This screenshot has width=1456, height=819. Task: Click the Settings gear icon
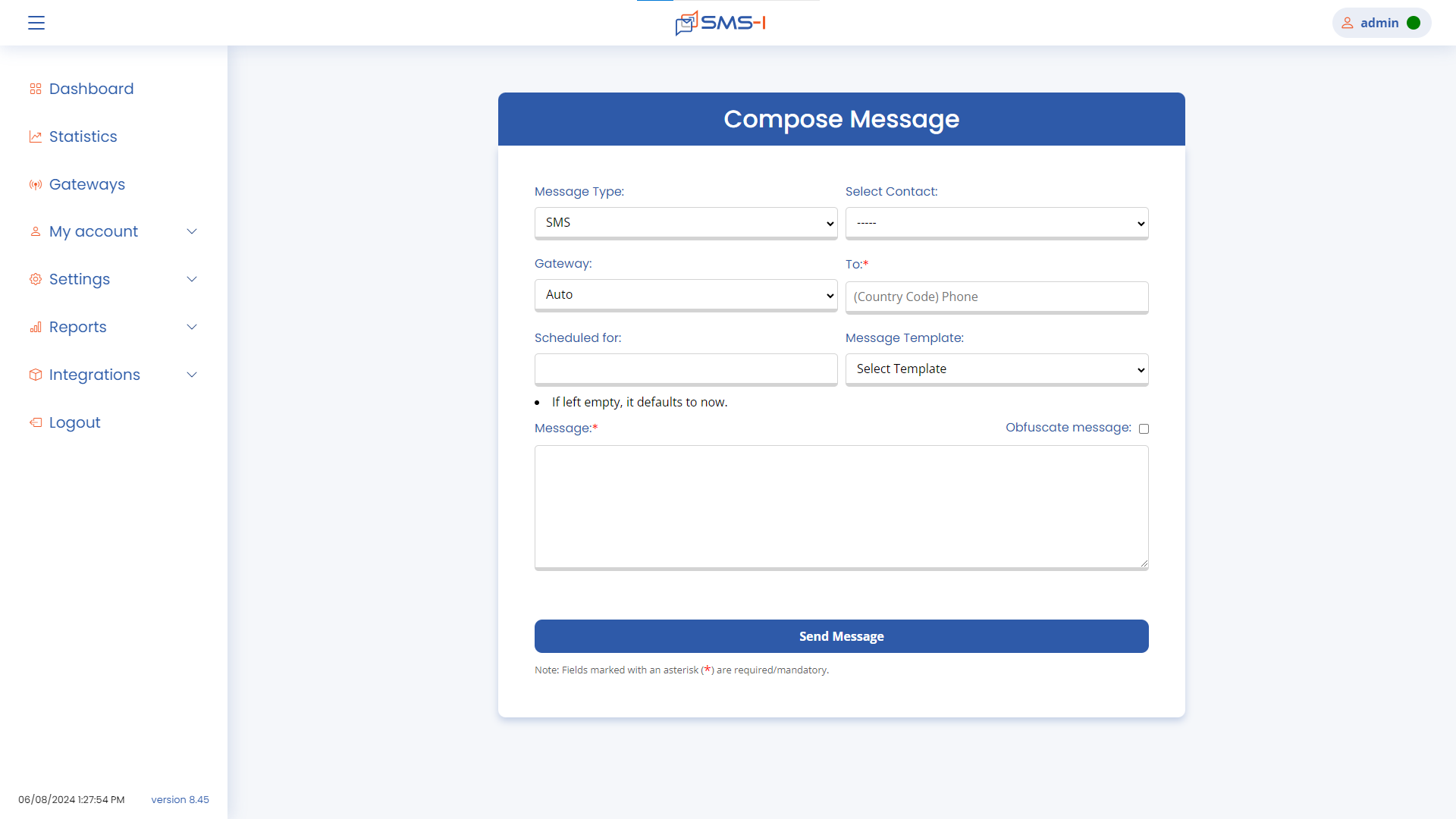(36, 279)
